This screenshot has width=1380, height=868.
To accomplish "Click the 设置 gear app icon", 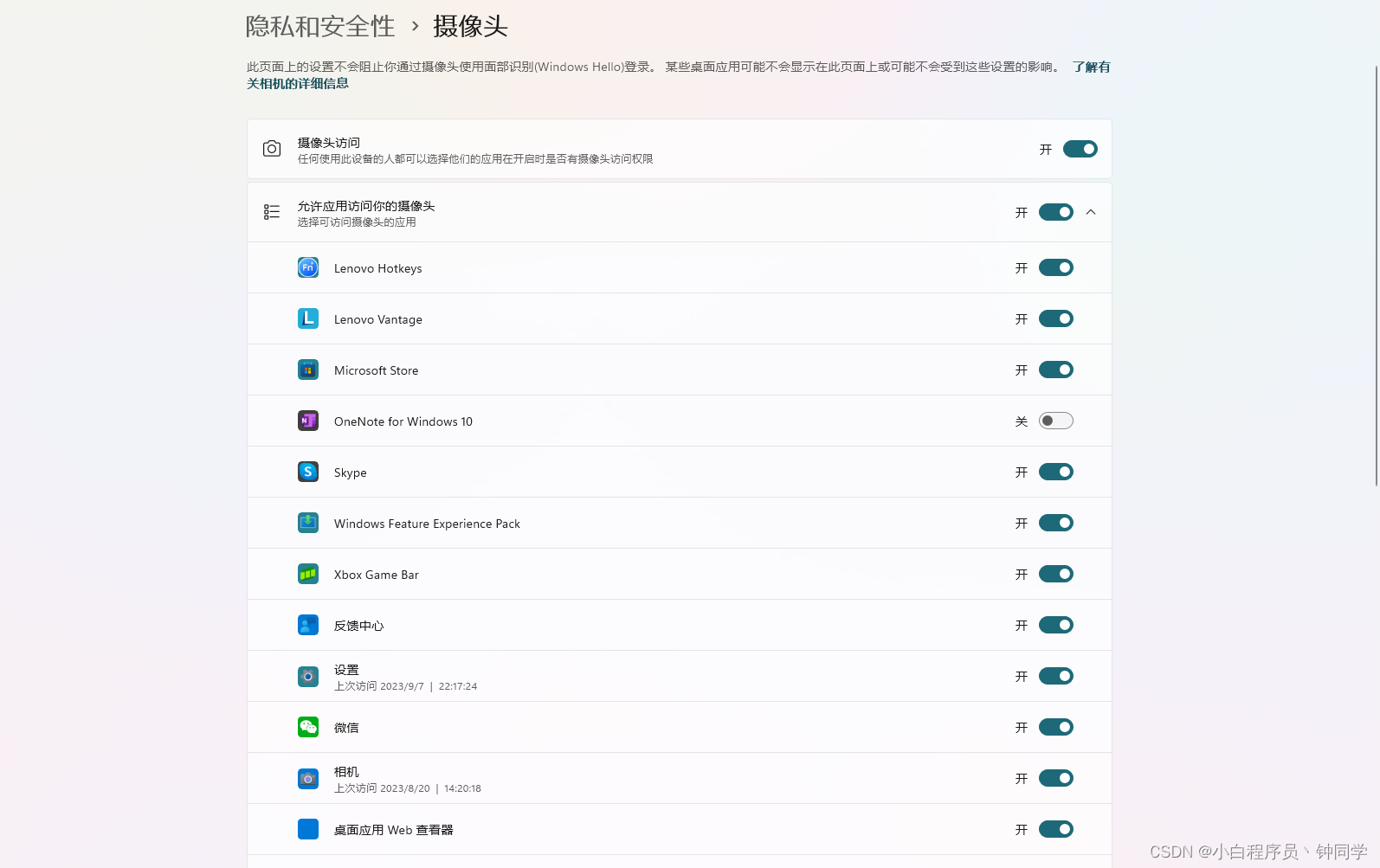I will click(308, 677).
